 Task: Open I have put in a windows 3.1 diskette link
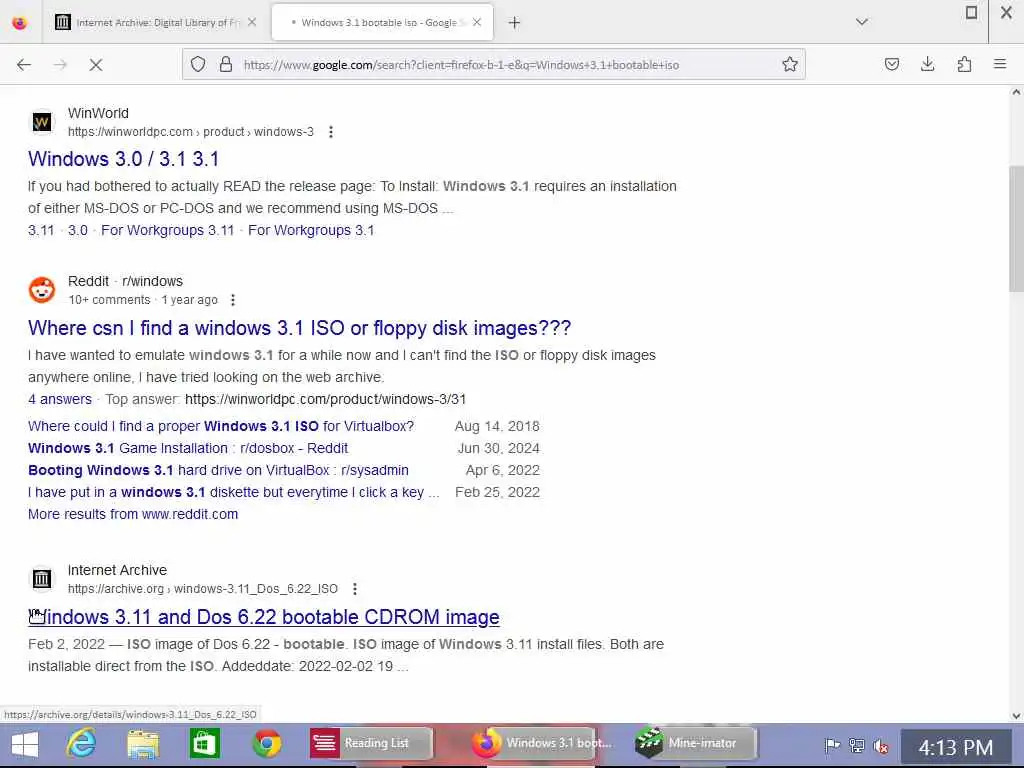pyautogui.click(x=234, y=492)
